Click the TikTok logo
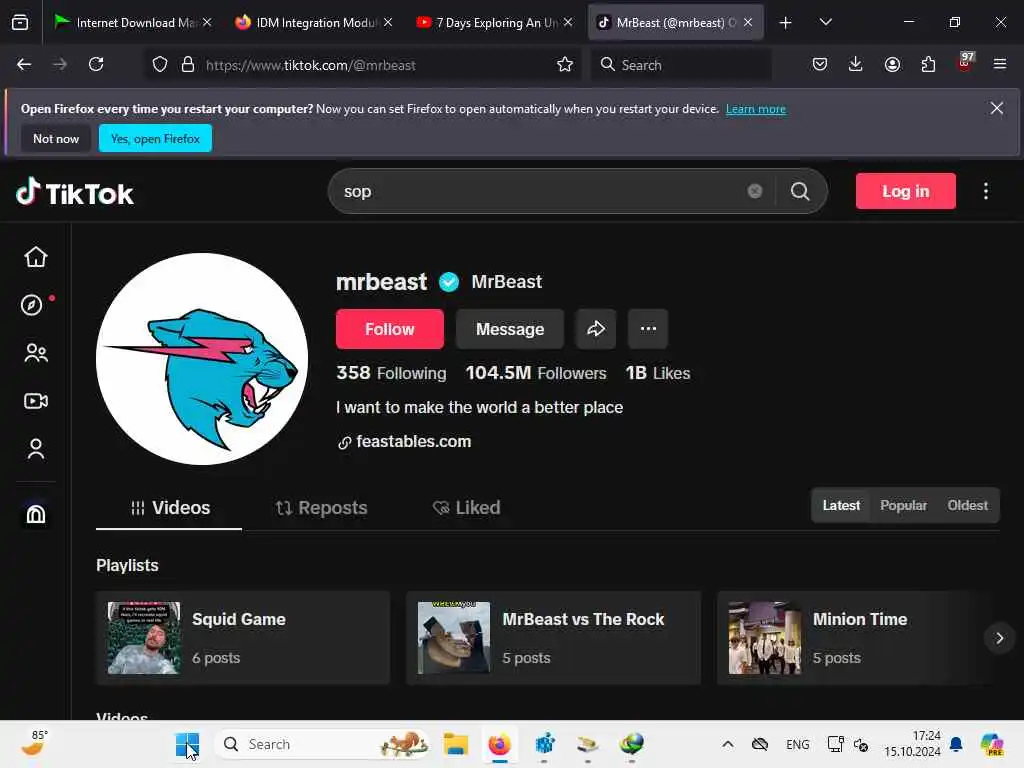The width and height of the screenshot is (1024, 768). (74, 192)
